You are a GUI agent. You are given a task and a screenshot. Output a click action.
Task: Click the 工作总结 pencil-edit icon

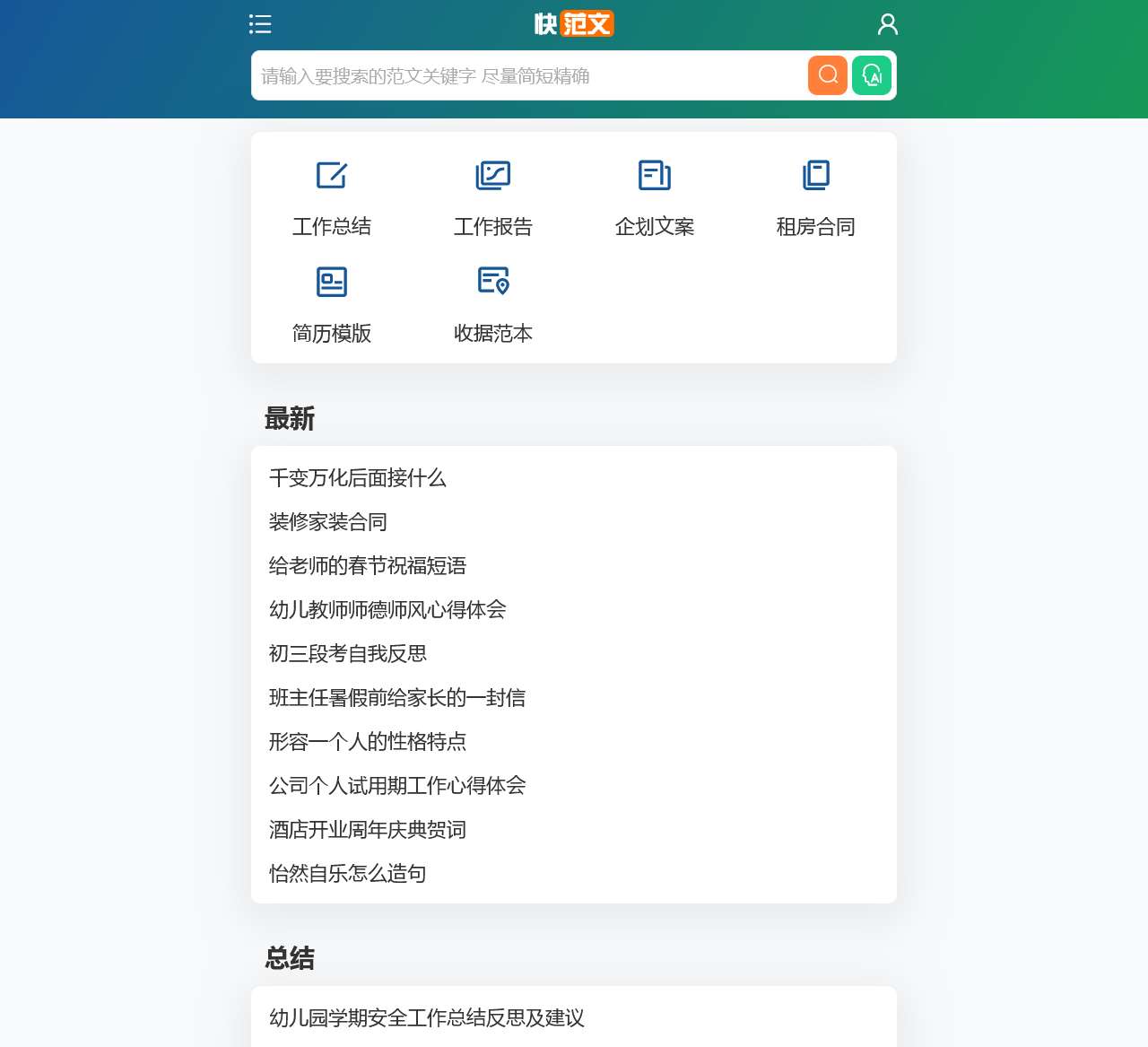click(x=332, y=175)
